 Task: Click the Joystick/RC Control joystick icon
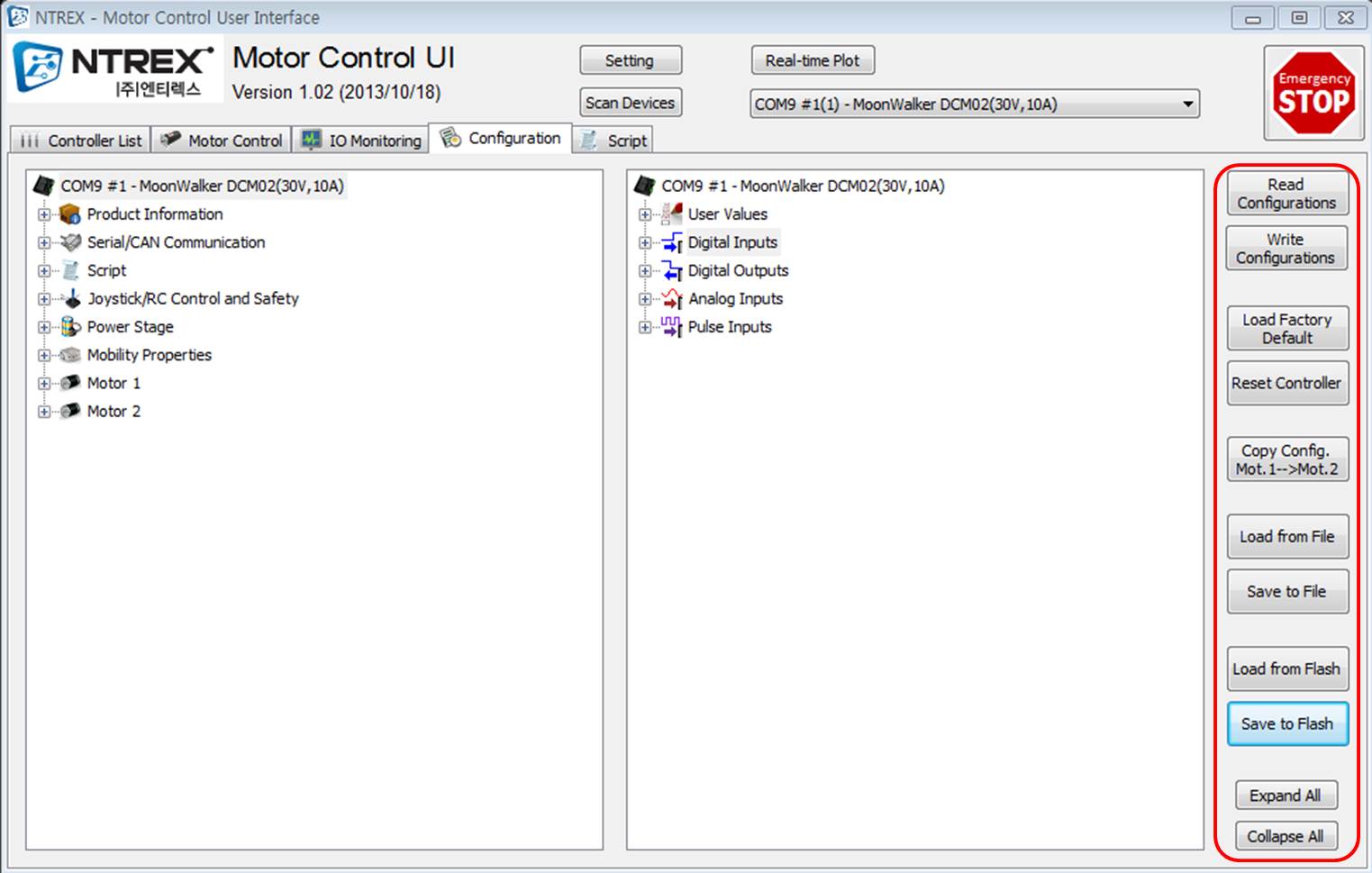[x=72, y=298]
